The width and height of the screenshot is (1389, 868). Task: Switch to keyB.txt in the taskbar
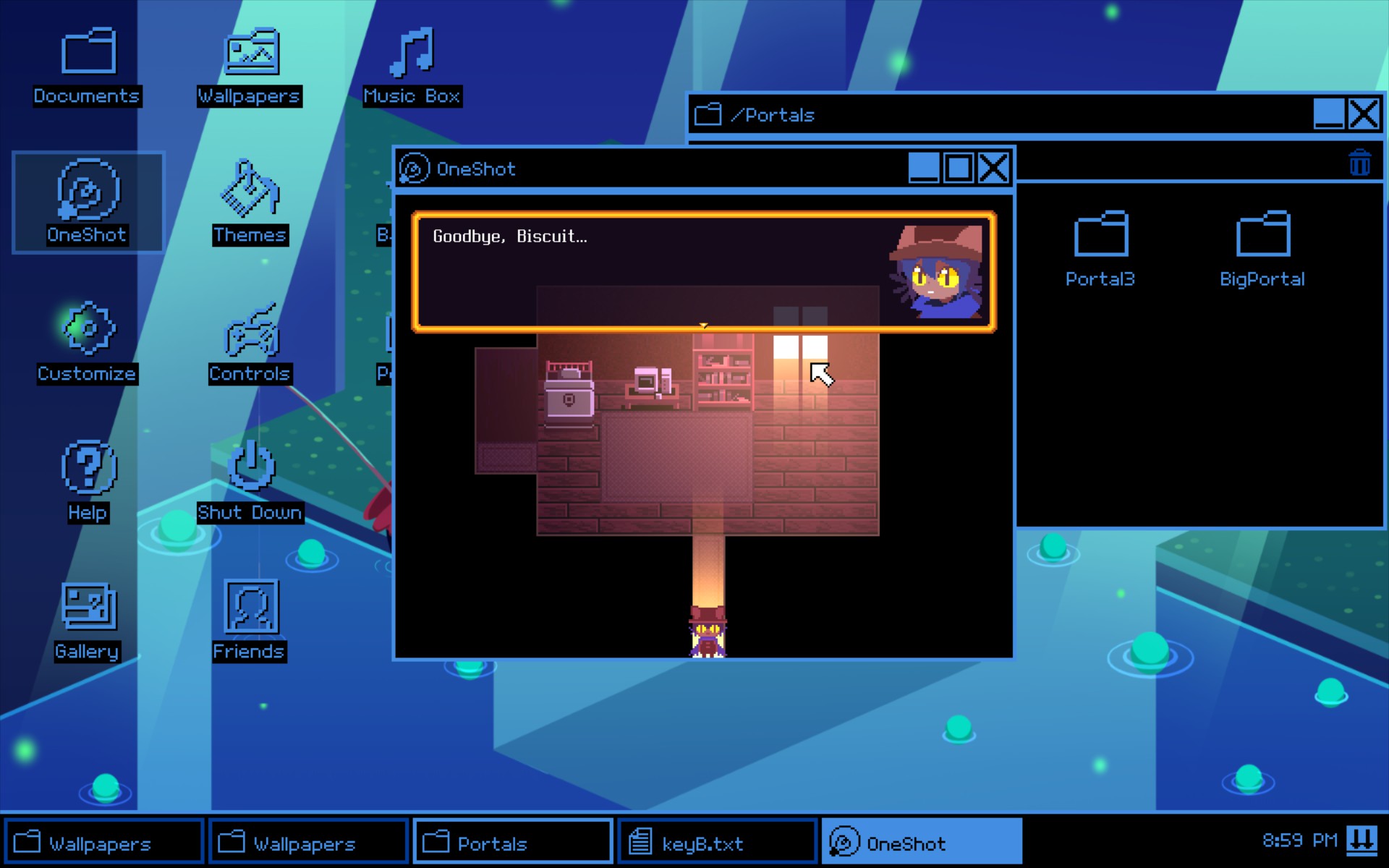(x=717, y=842)
